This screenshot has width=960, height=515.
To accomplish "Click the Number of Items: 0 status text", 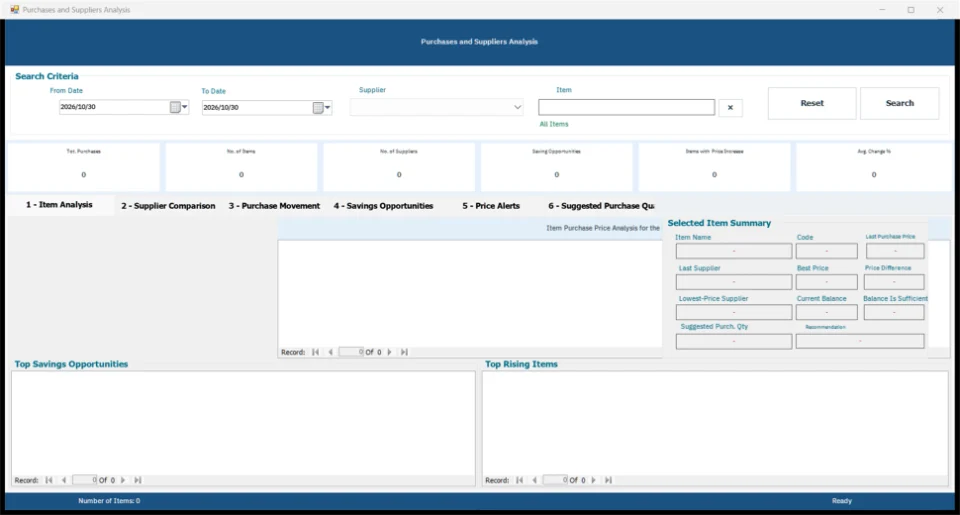I will (x=109, y=501).
